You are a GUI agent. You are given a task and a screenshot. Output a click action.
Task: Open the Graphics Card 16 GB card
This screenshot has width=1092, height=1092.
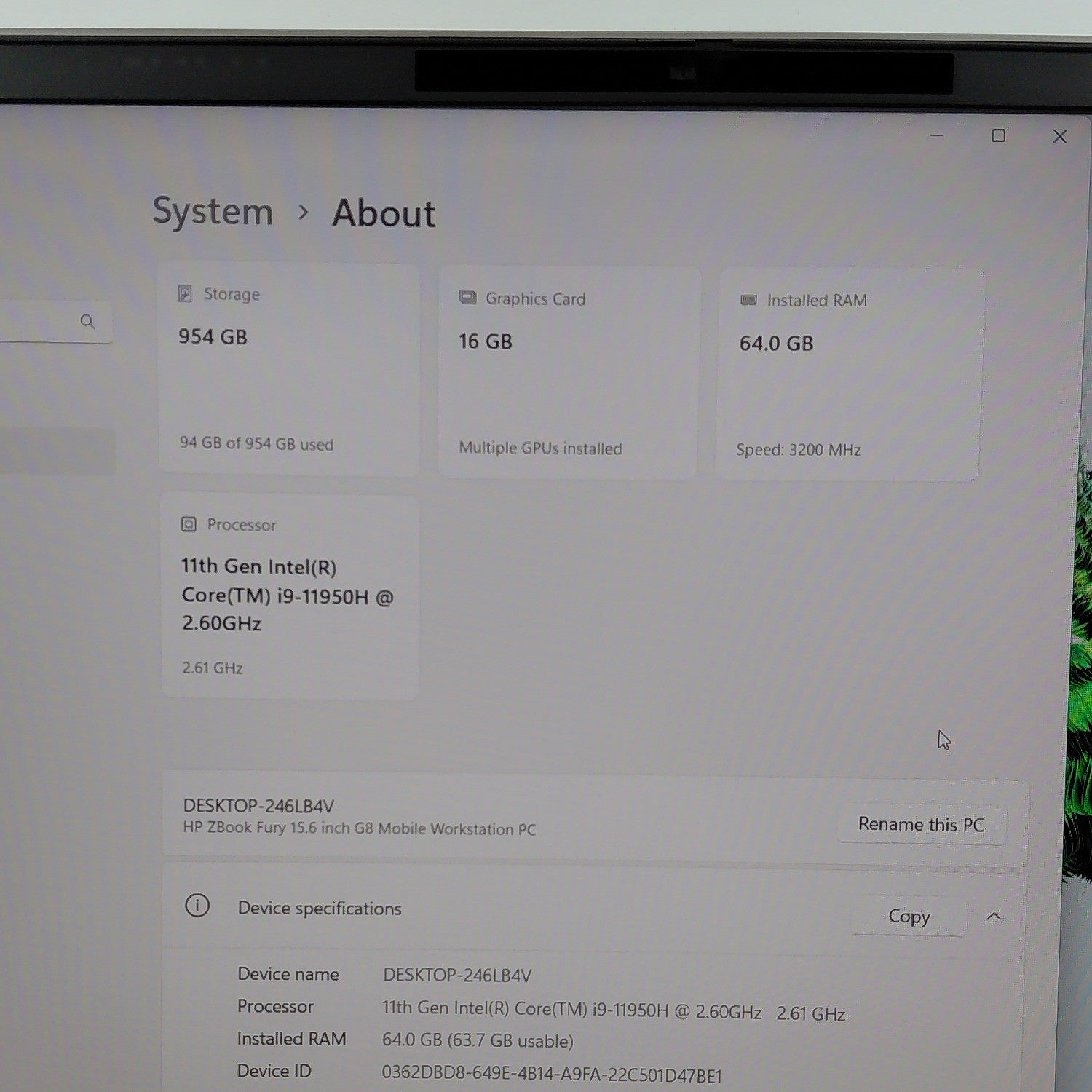[569, 373]
